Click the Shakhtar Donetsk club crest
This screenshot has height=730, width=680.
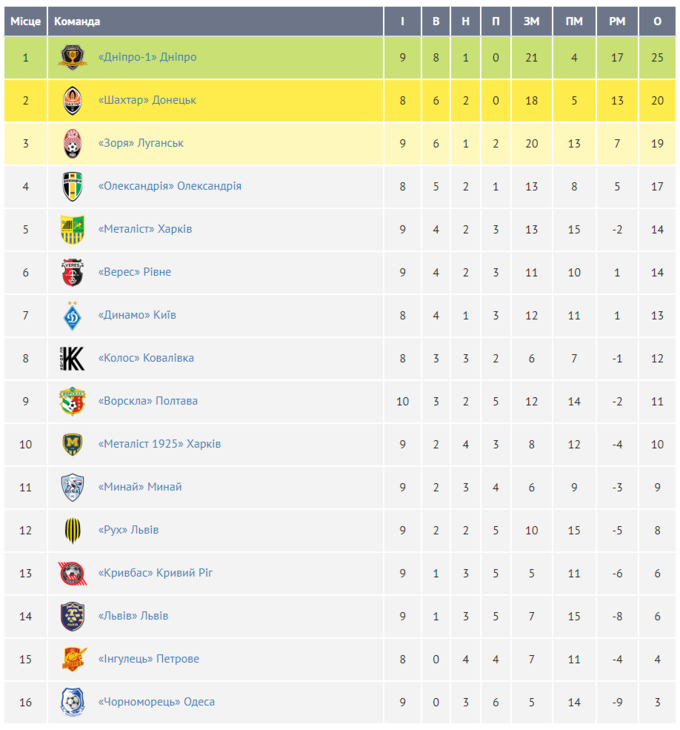[73, 101]
